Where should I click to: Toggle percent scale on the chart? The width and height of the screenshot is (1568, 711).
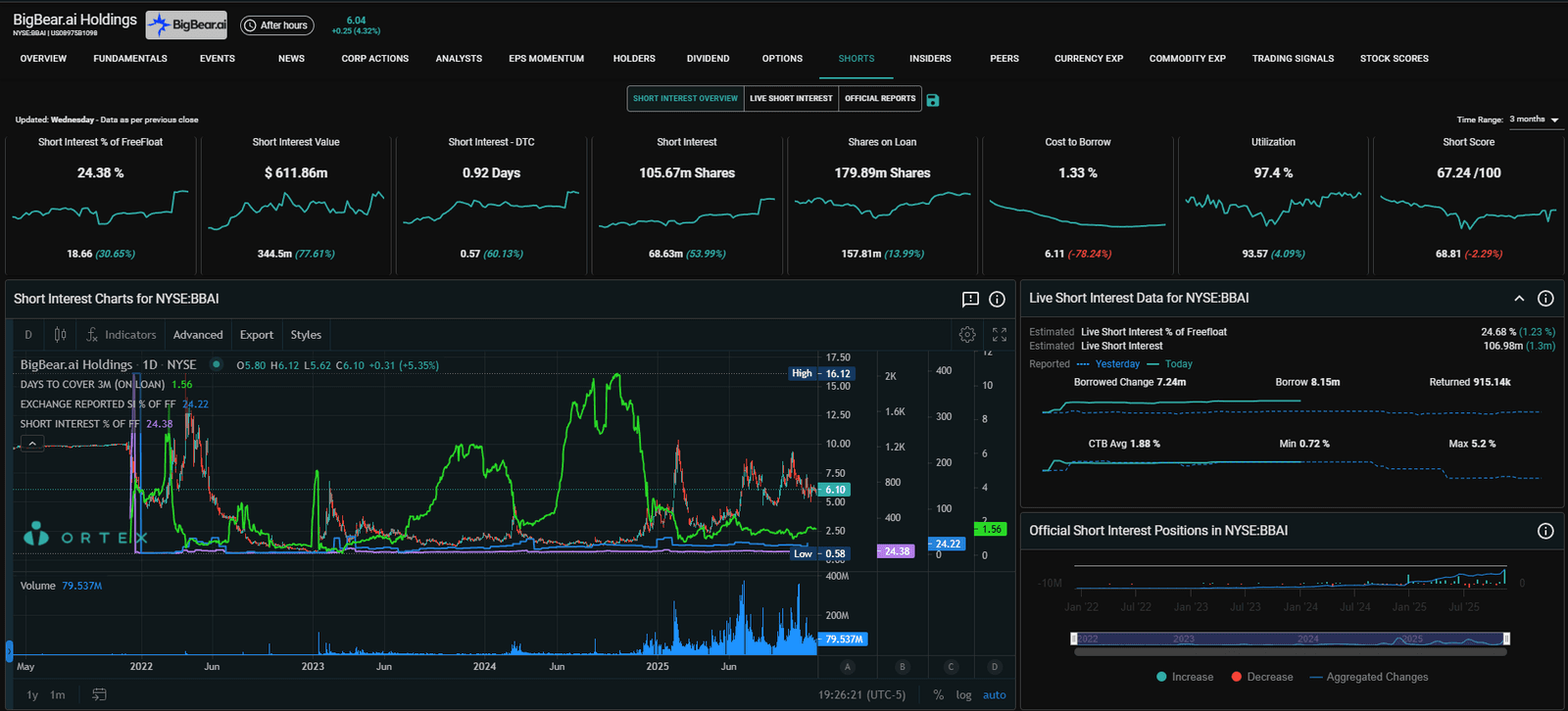click(x=938, y=695)
